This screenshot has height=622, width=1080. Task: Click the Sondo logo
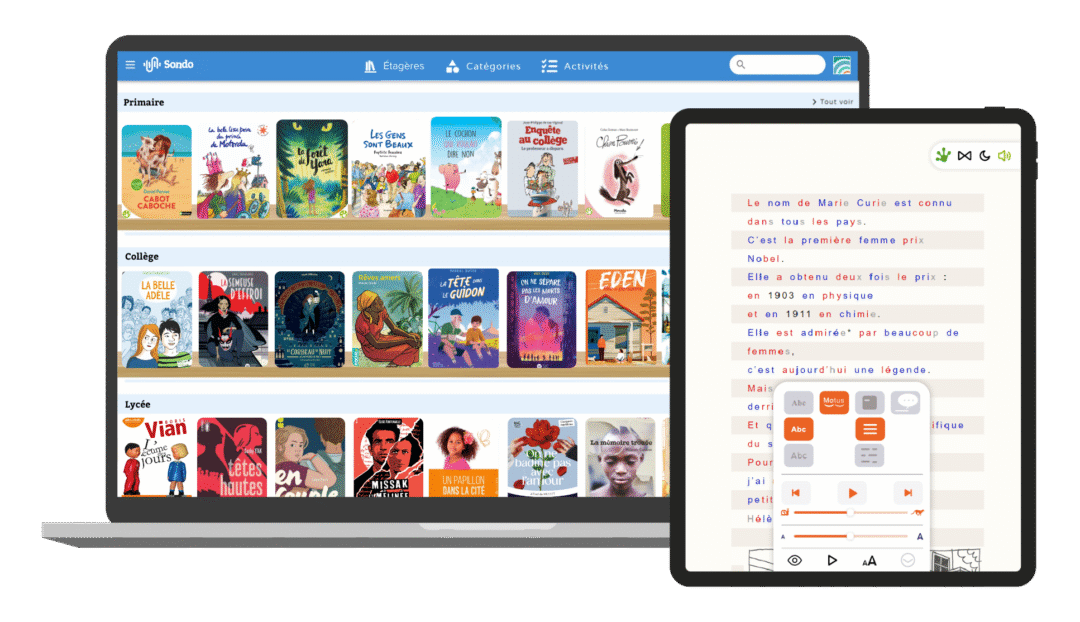[168, 65]
